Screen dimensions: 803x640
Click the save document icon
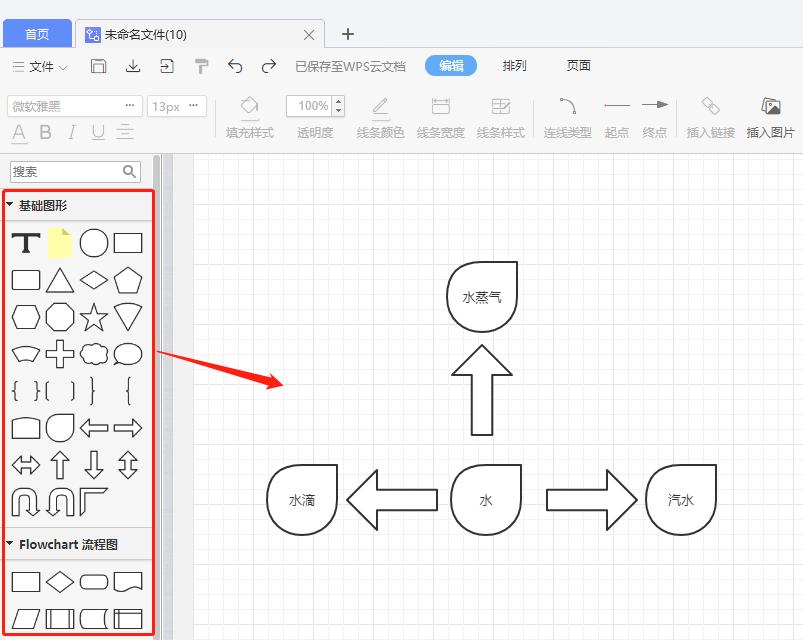tap(97, 66)
